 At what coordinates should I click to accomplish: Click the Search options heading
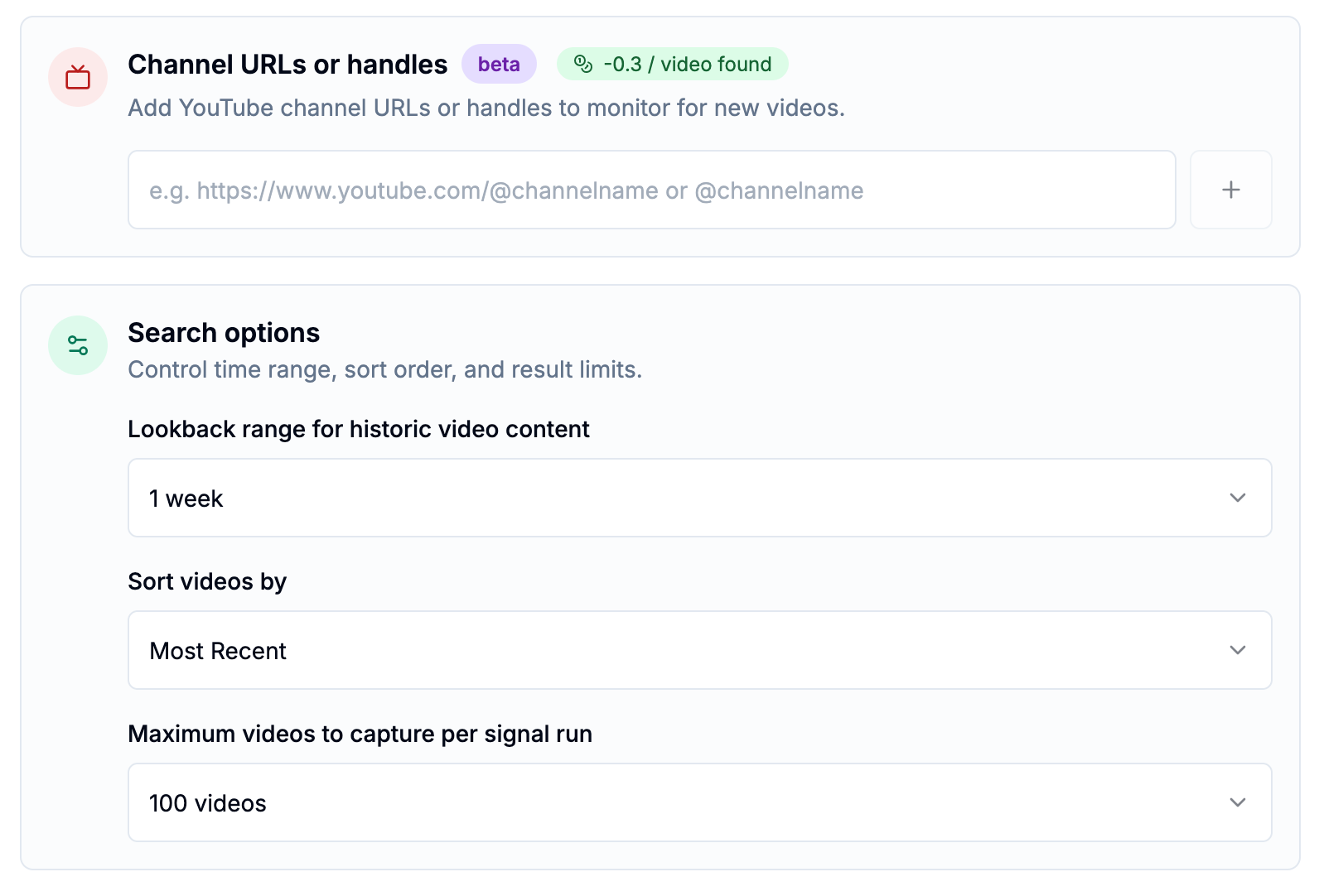(224, 333)
